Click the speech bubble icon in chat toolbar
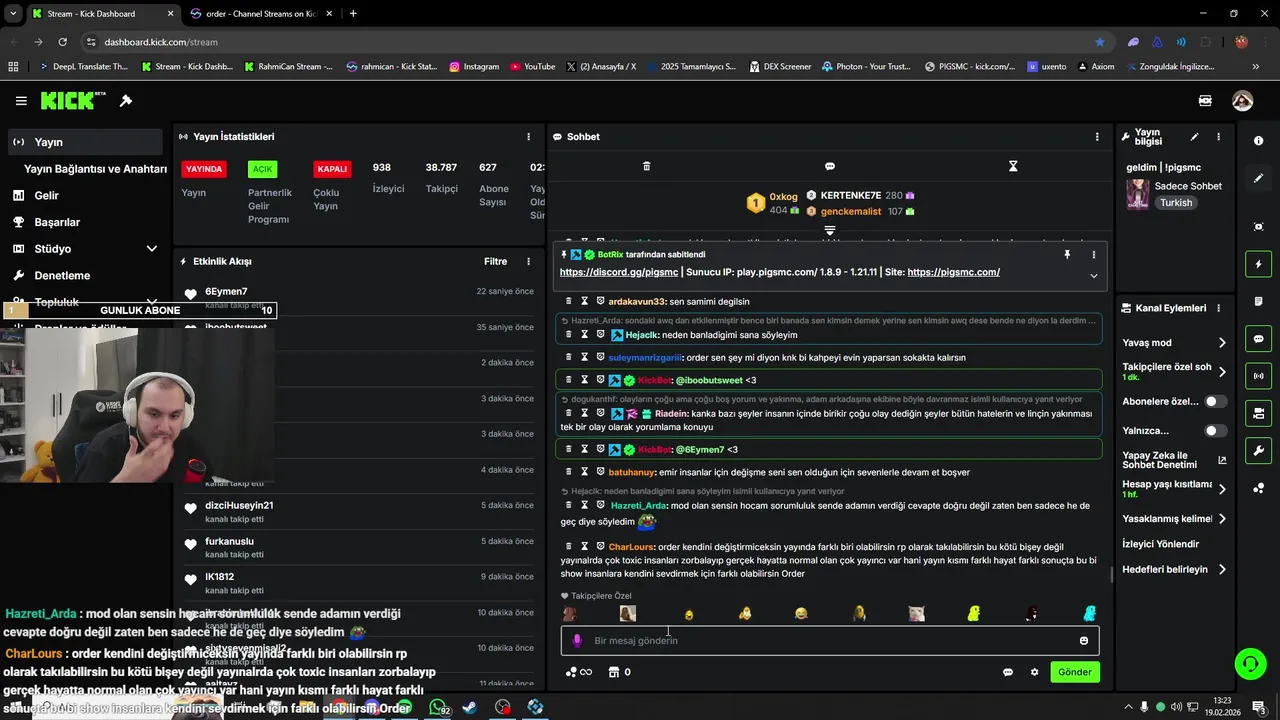Image resolution: width=1280 pixels, height=720 pixels. [x=829, y=166]
